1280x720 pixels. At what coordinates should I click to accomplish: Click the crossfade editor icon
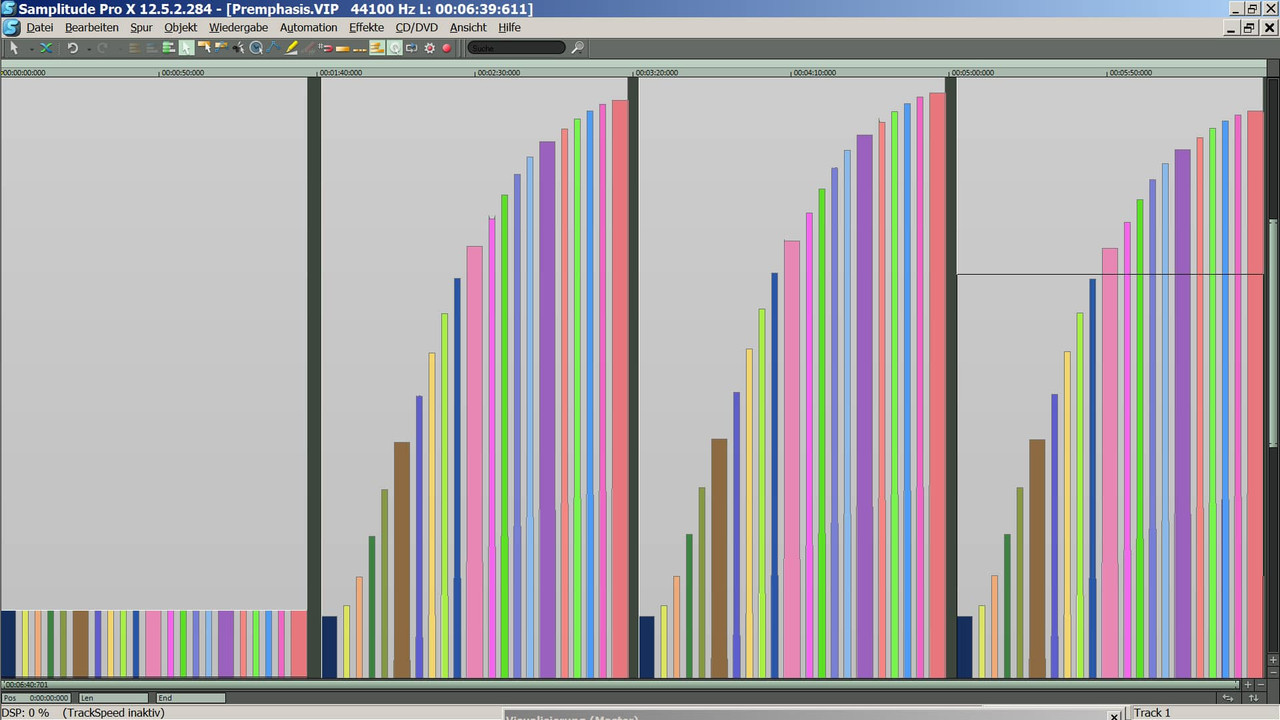coord(45,47)
